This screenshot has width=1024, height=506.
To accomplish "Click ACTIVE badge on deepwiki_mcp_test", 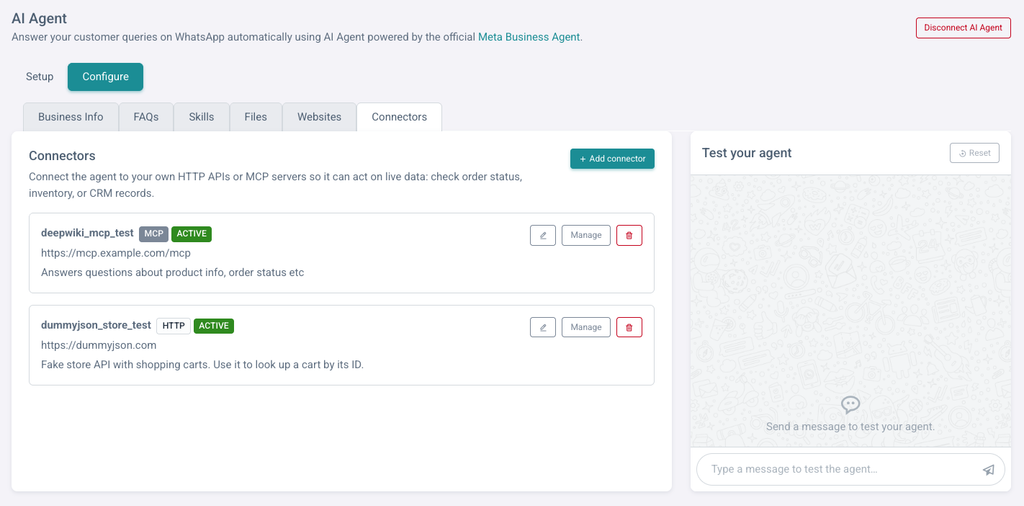I will (x=192, y=234).
